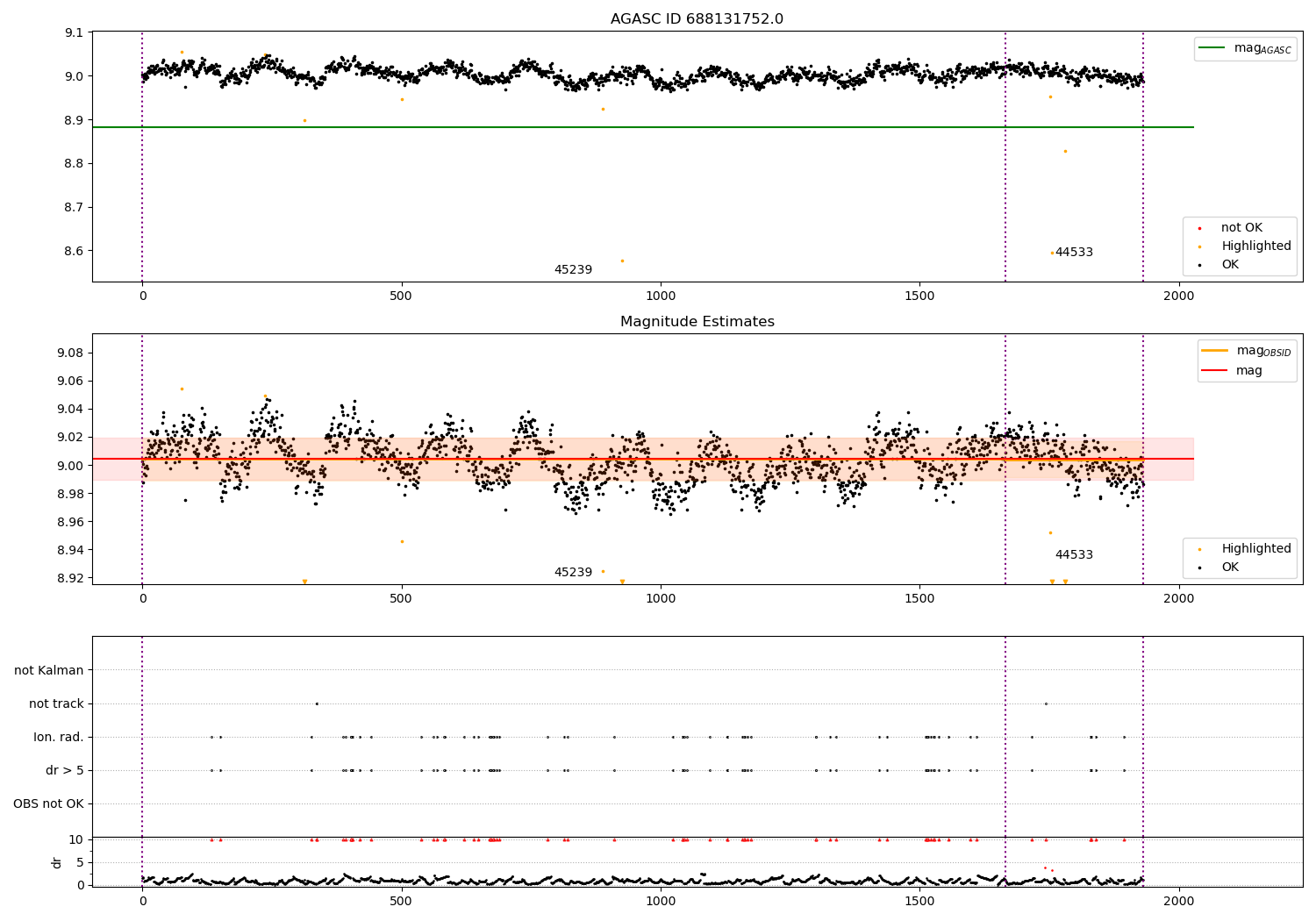The height and width of the screenshot is (921, 1316).
Task: Click the 'not Kalman' row label
Action: (x=49, y=671)
